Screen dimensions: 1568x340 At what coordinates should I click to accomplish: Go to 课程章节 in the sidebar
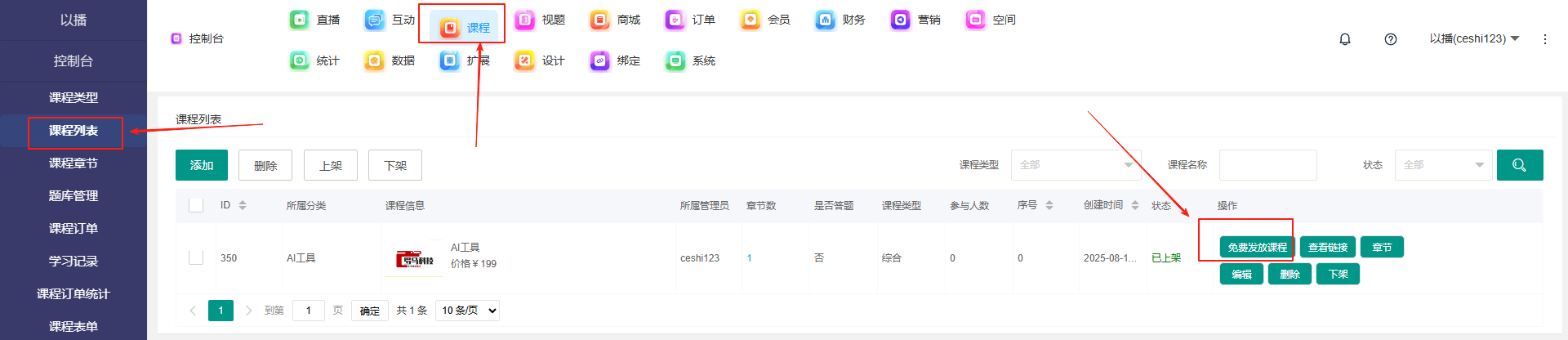click(x=73, y=163)
